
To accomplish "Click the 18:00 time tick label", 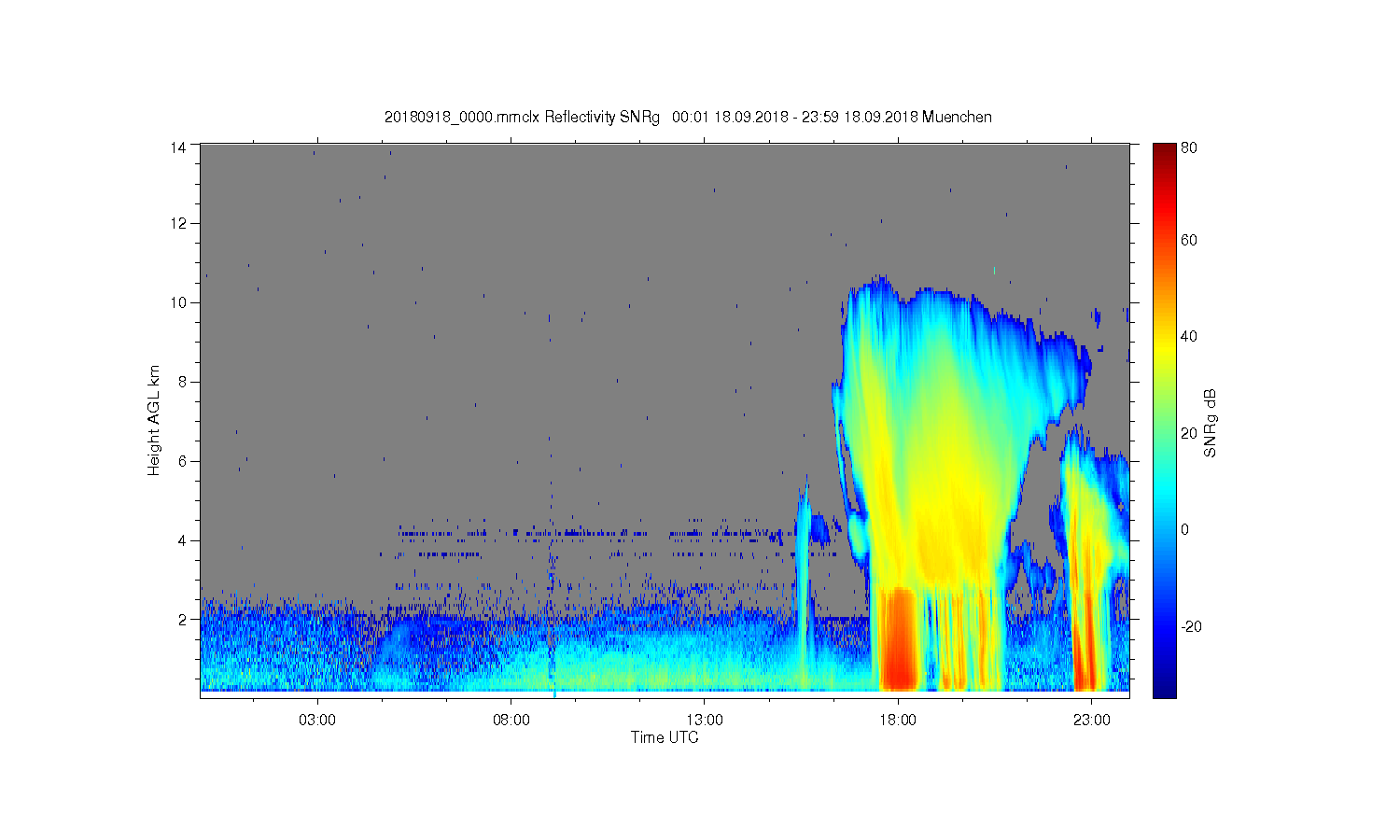I will pyautogui.click(x=898, y=721).
